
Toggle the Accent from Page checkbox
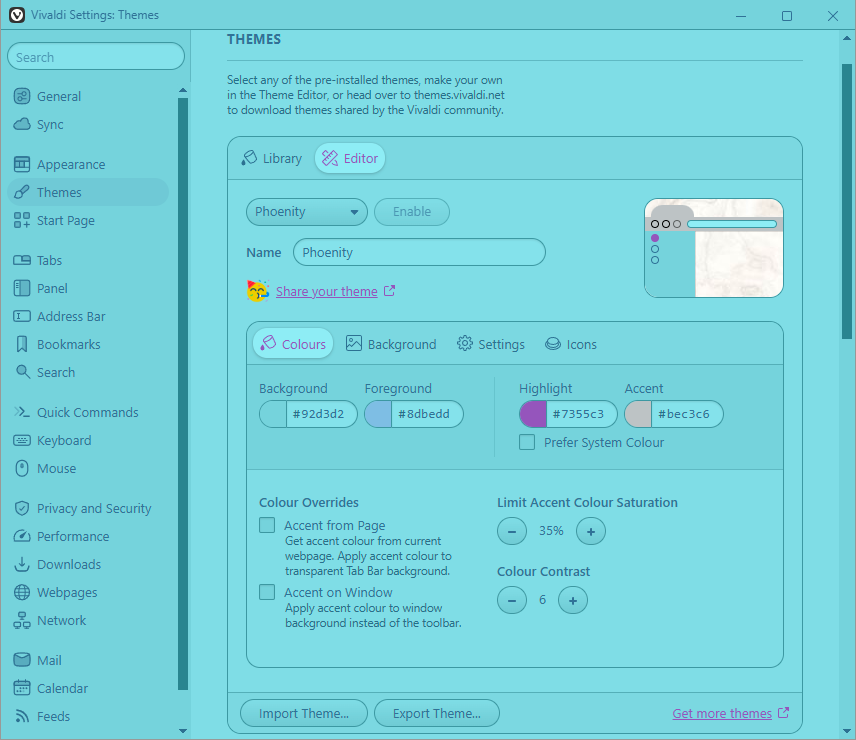(x=267, y=525)
